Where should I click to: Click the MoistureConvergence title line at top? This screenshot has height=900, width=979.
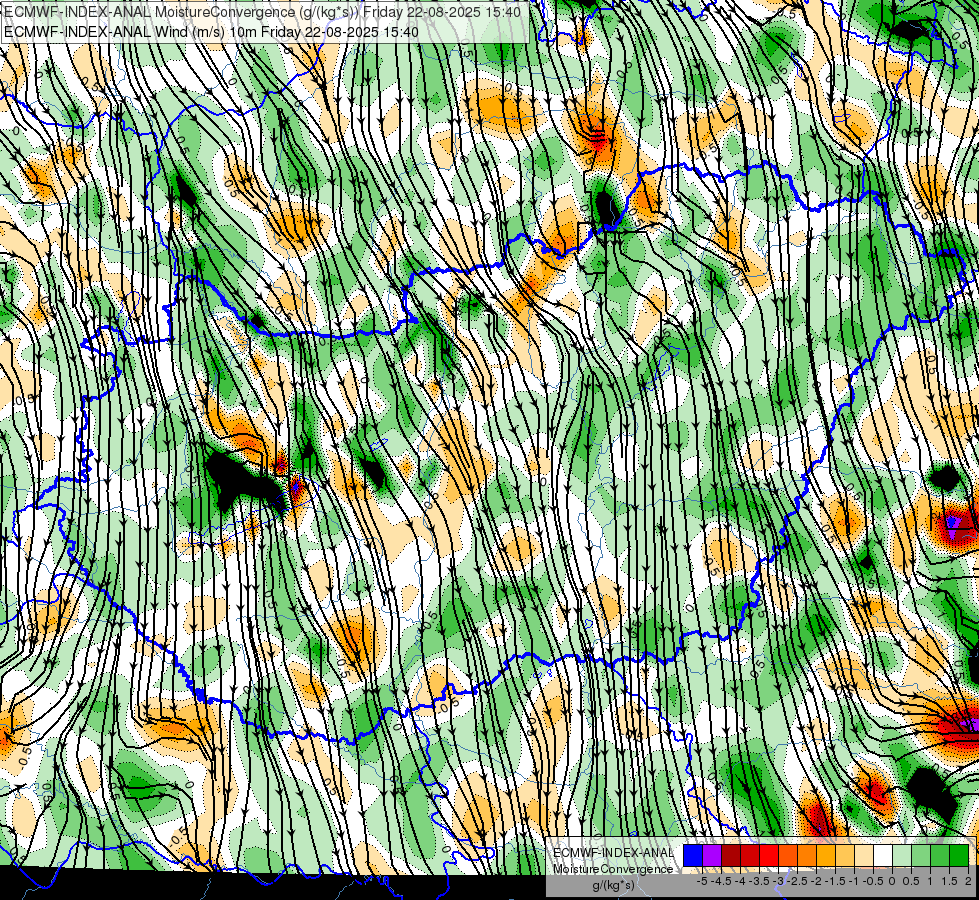pos(262,12)
